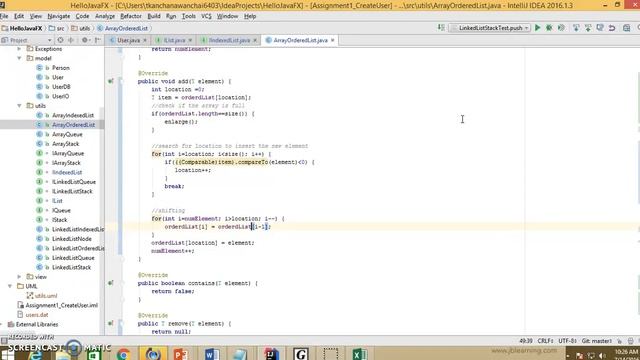Open the Analyze menu
Viewport: 640px width, 360px height.
point(105,16)
